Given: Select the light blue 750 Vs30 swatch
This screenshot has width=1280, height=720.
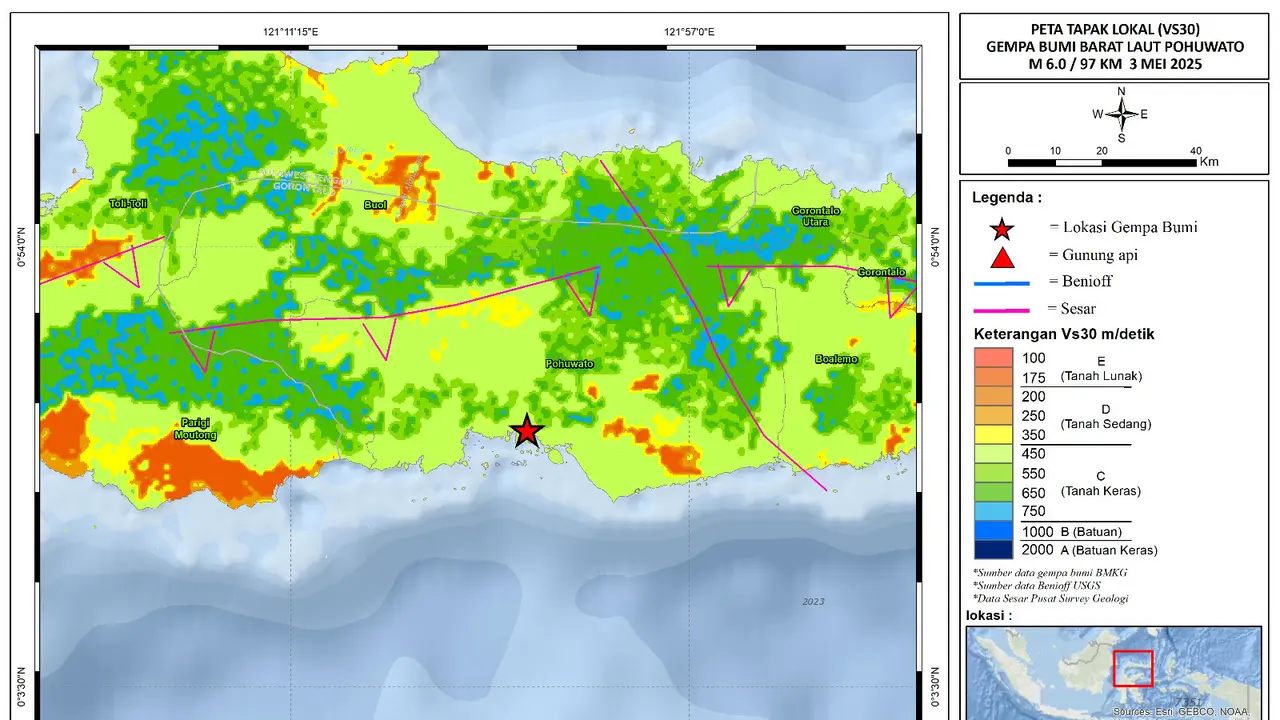Looking at the screenshot, I should pyautogui.click(x=994, y=512).
